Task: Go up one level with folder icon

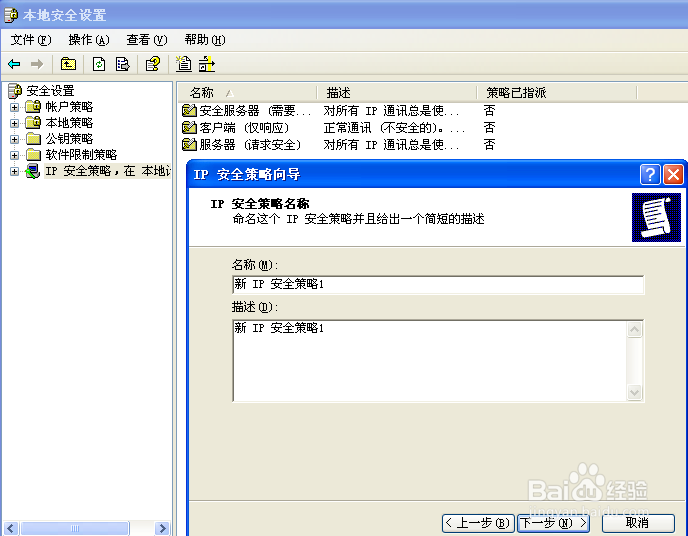Action: 68,64
